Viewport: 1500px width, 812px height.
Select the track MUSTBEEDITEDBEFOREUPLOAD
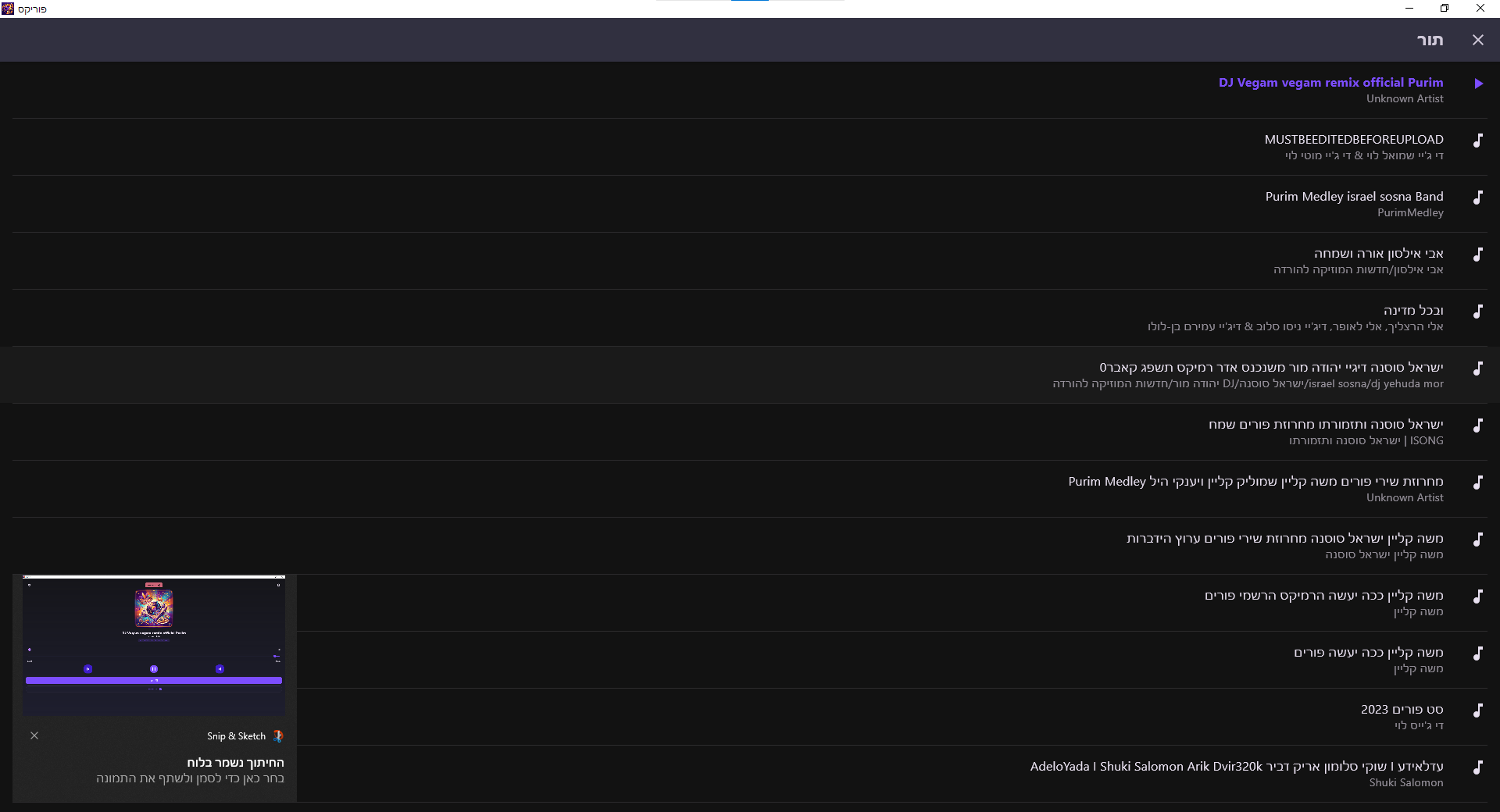1353,140
